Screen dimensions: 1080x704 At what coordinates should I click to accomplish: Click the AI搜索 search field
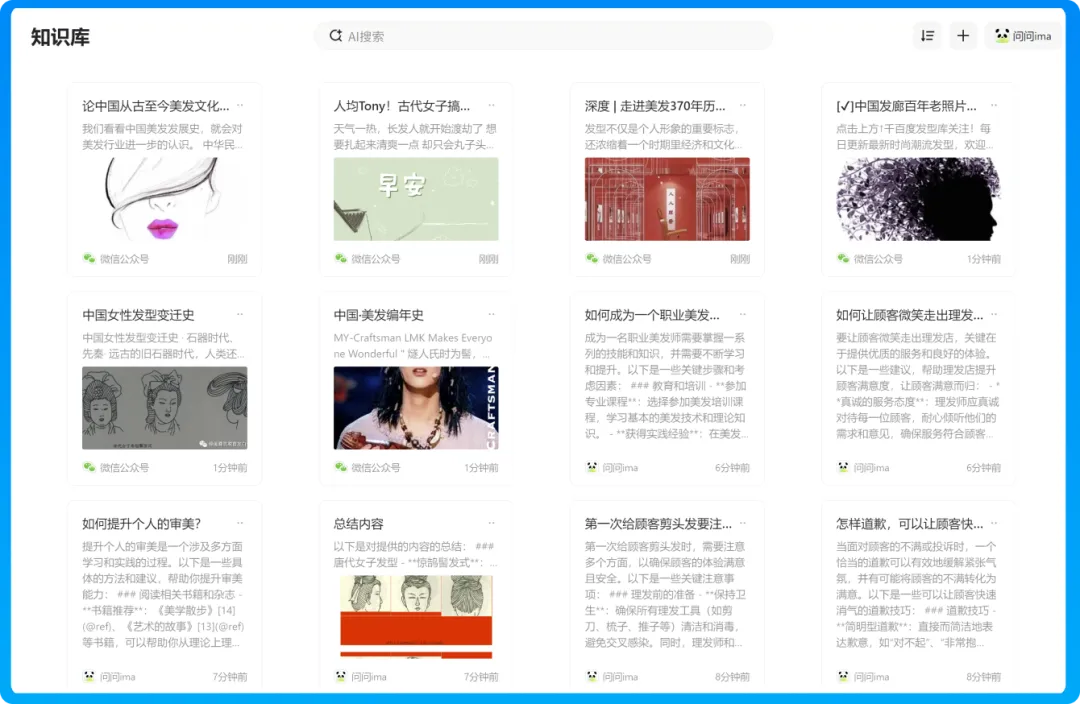(x=550, y=36)
